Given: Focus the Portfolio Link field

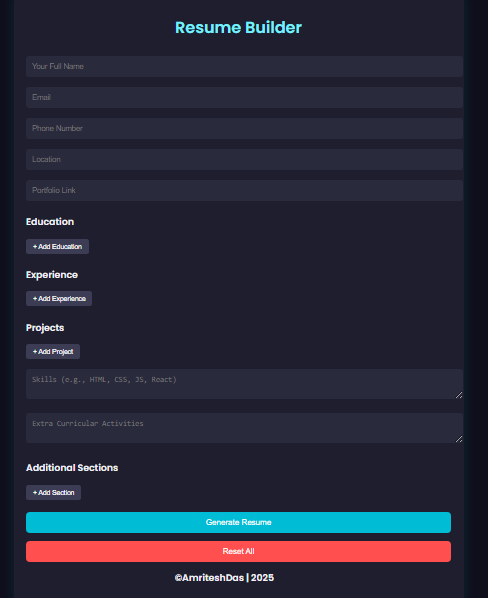Looking at the screenshot, I should click(244, 190).
